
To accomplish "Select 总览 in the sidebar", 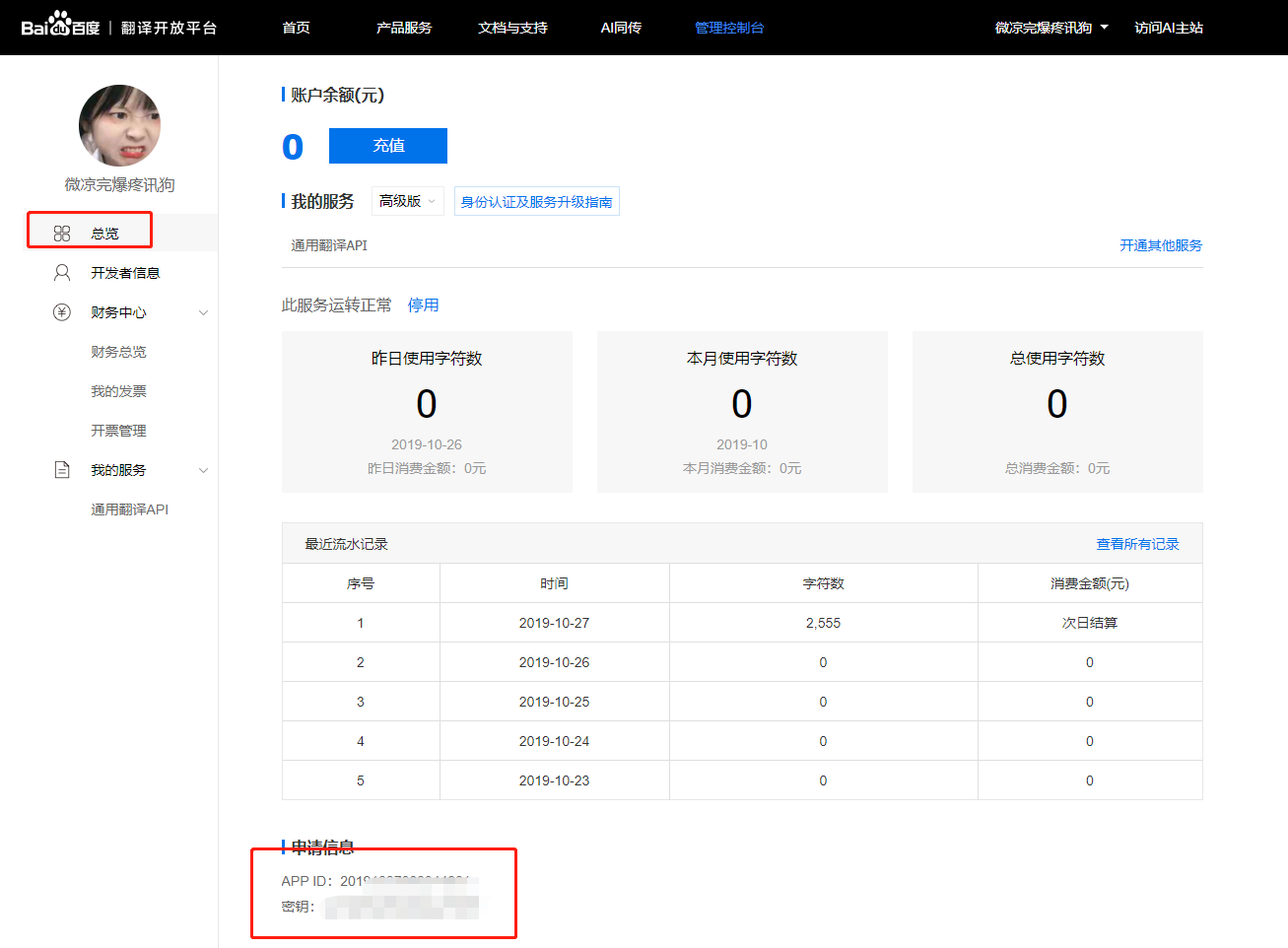I will click(104, 234).
